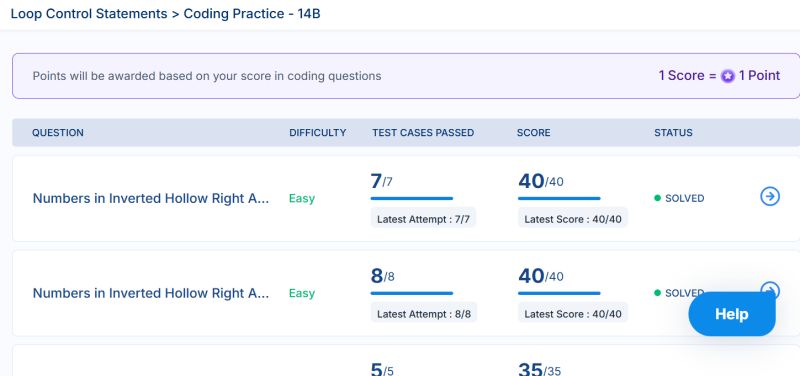
Task: Click the TEST CASES PASSED column header
Action: coord(423,133)
